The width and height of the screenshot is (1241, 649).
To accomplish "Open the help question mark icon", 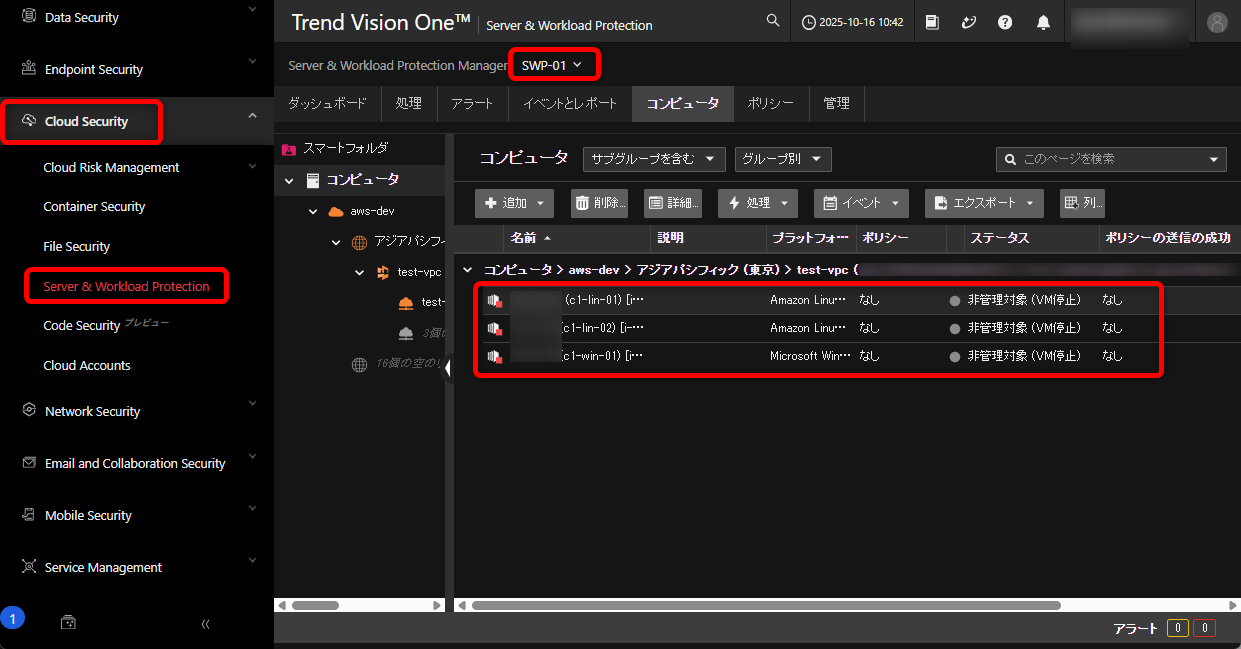I will coord(1005,22).
